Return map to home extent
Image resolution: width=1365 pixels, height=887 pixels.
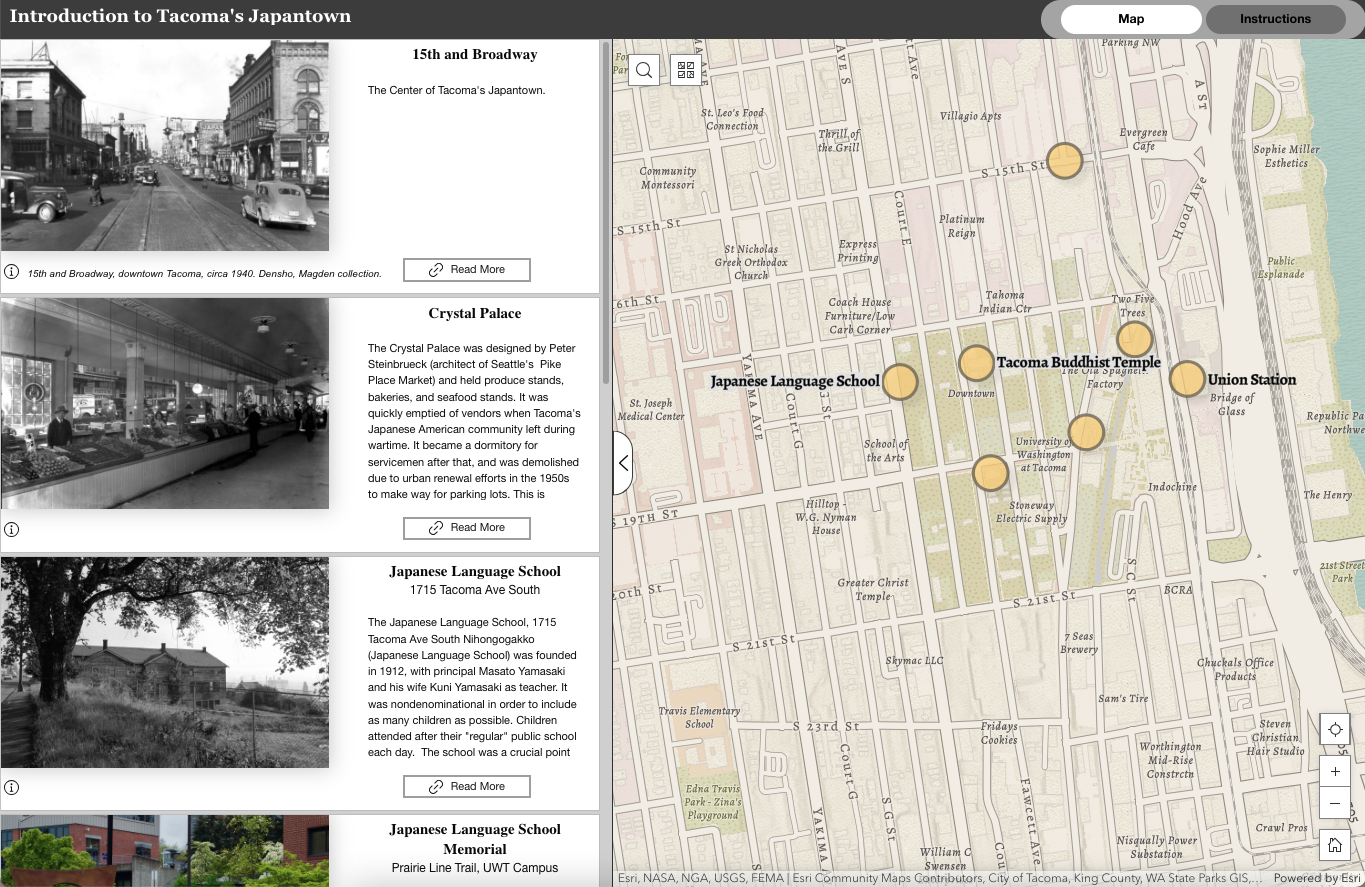coord(1335,845)
